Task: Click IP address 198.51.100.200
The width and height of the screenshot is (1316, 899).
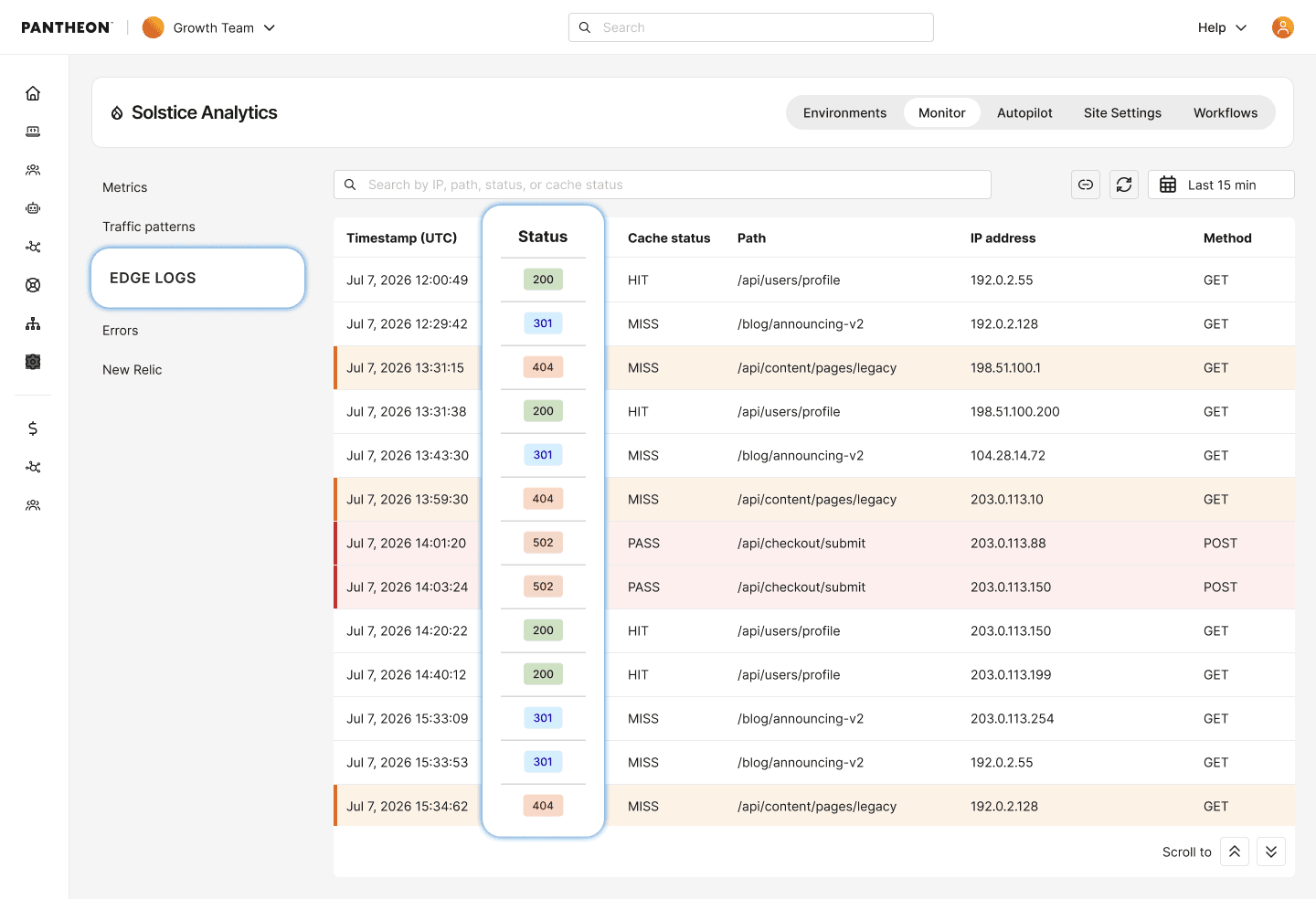Action: (1015, 412)
